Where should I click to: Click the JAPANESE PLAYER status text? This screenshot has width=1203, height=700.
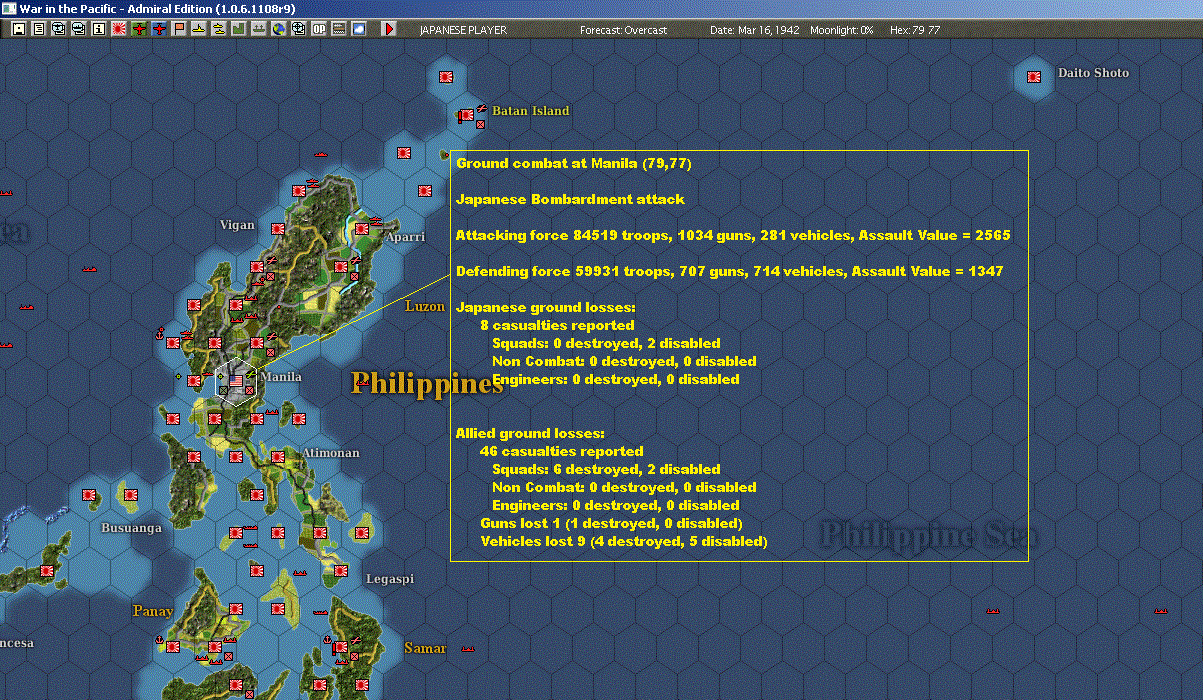(463, 30)
